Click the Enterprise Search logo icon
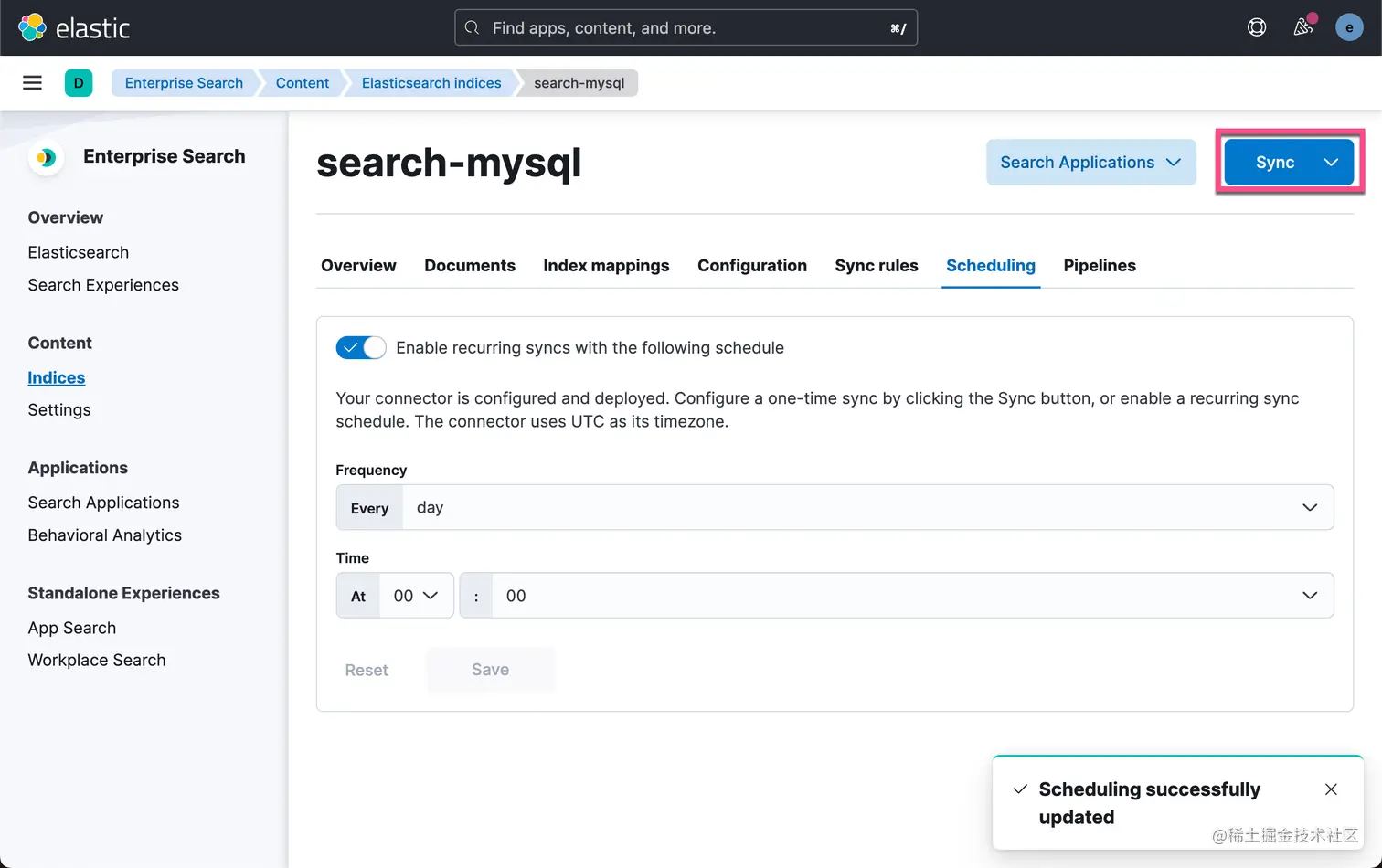The image size is (1382, 868). pos(46,157)
